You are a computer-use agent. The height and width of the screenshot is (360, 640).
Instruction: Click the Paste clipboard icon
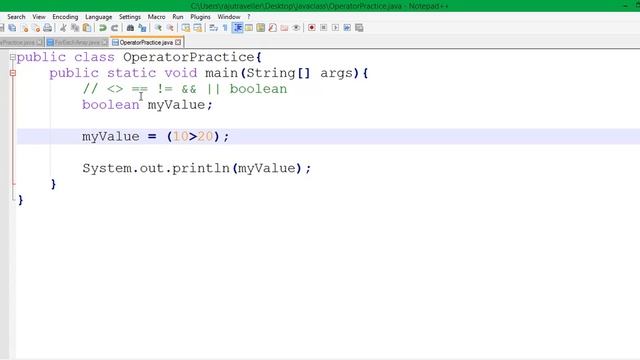point(87,28)
